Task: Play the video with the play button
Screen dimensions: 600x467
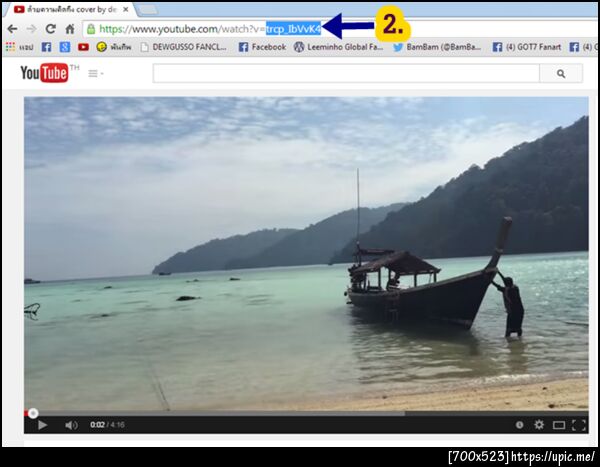Action: (42, 425)
